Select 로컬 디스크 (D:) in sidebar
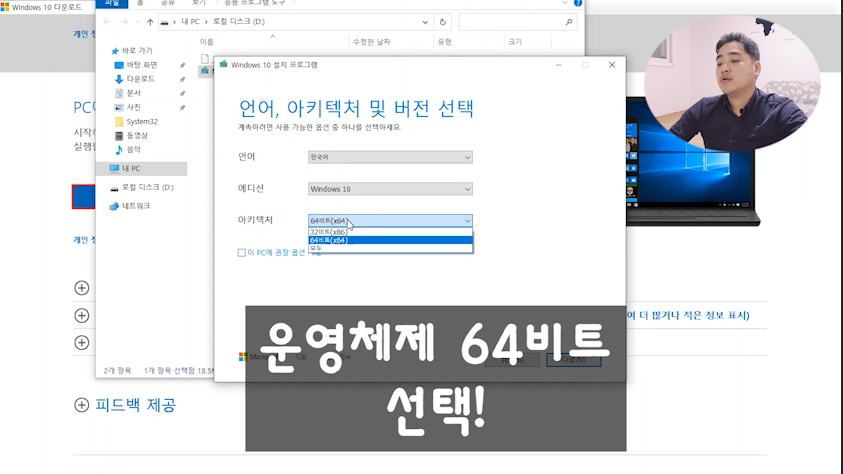This screenshot has width=843, height=474. coord(147,187)
